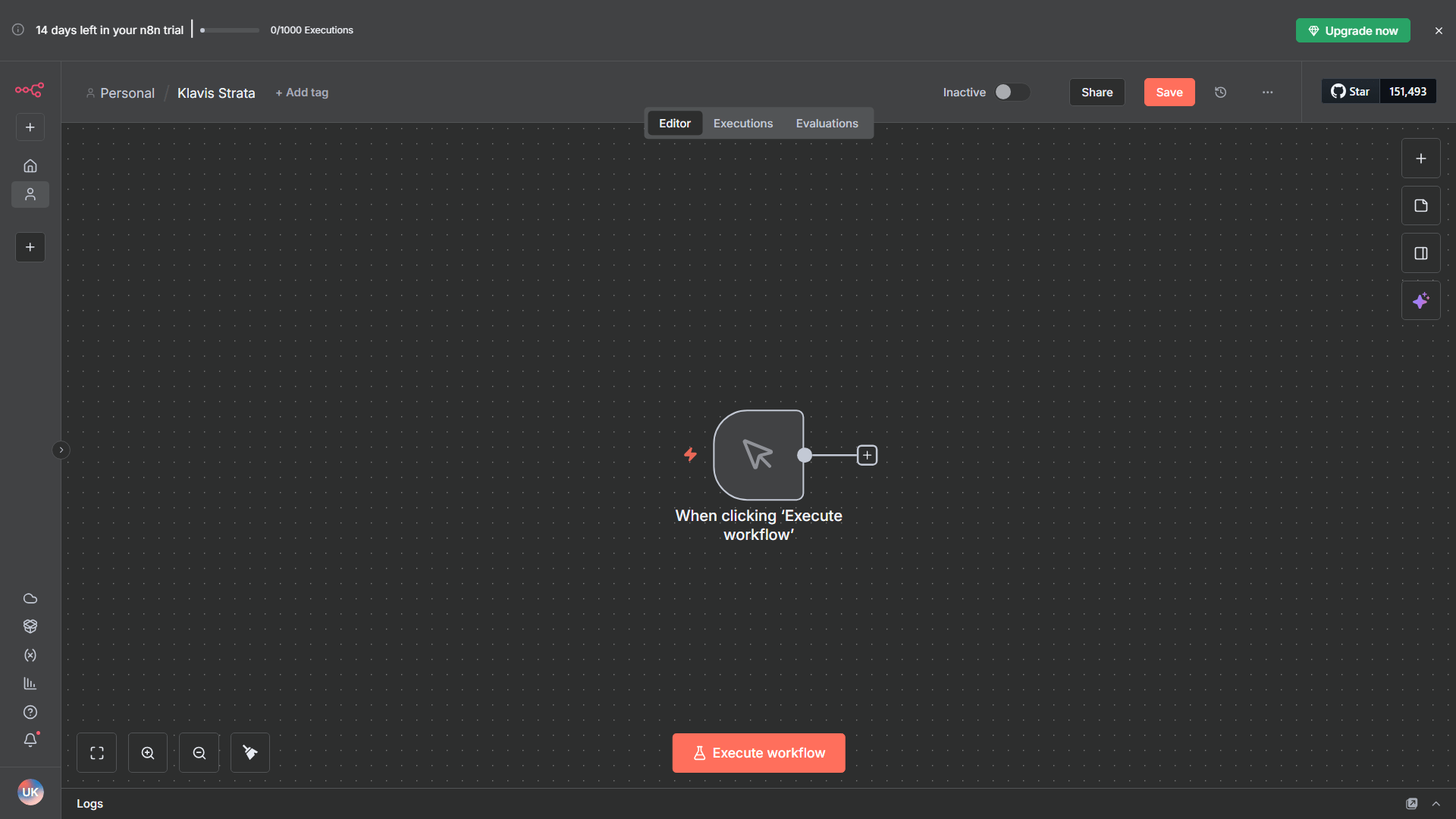Toggle the workflow from Inactive to Active

coord(1012,92)
